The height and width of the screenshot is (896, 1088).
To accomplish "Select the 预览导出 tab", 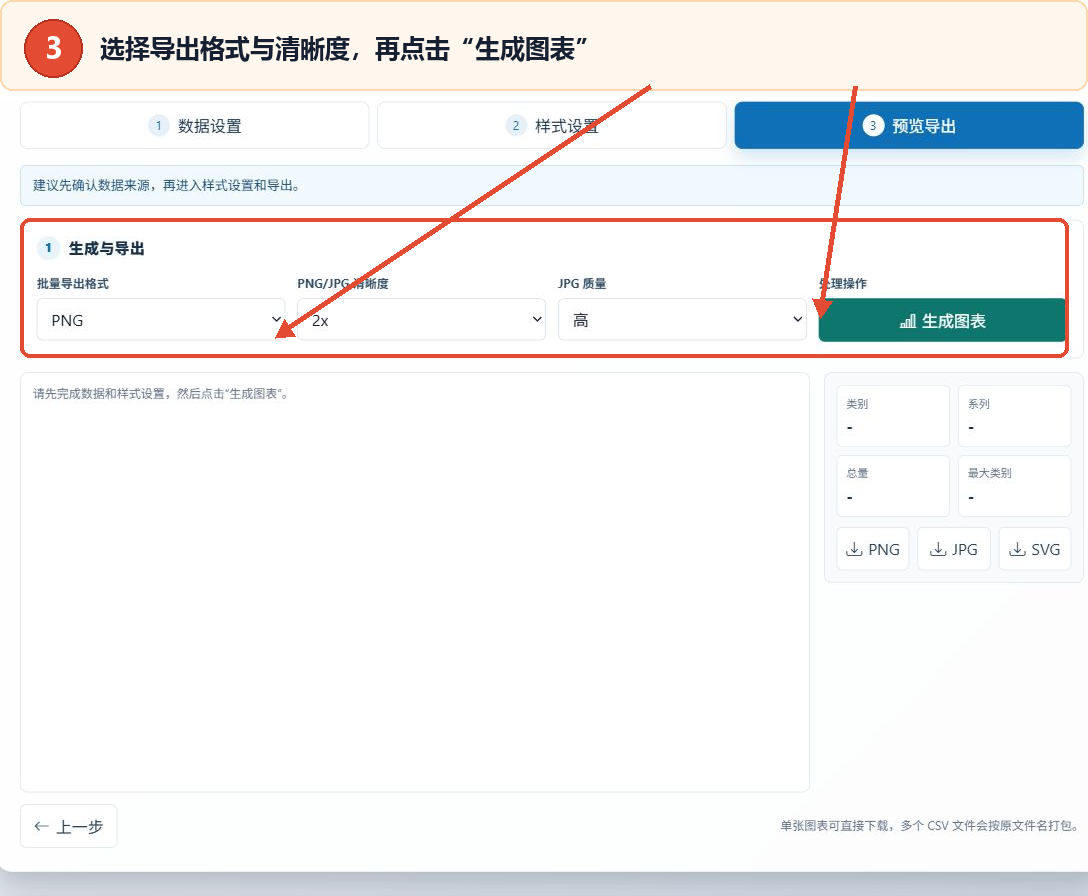I will click(909, 126).
